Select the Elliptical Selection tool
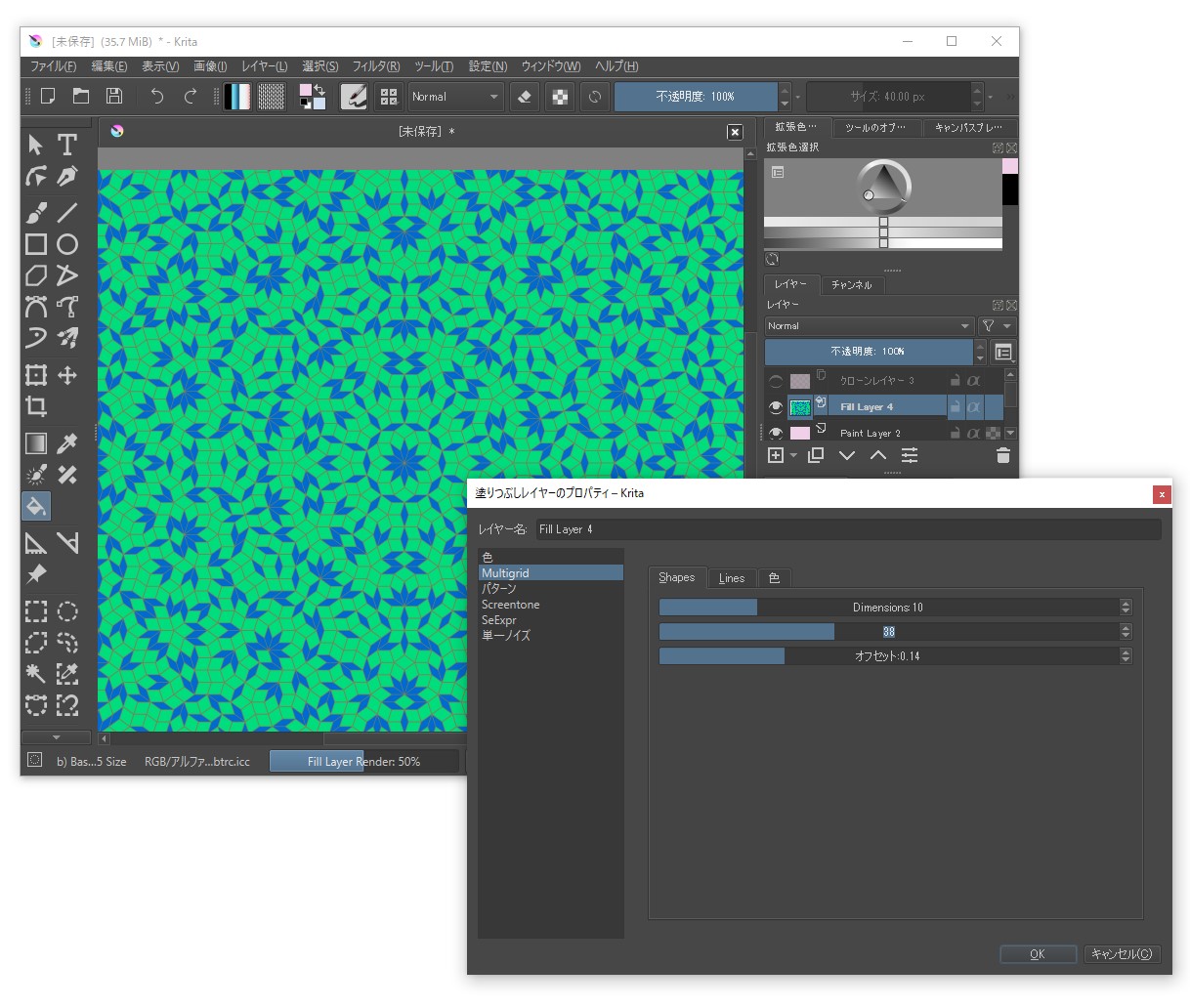Viewport: 1190px width, 1008px height. pyautogui.click(x=67, y=611)
